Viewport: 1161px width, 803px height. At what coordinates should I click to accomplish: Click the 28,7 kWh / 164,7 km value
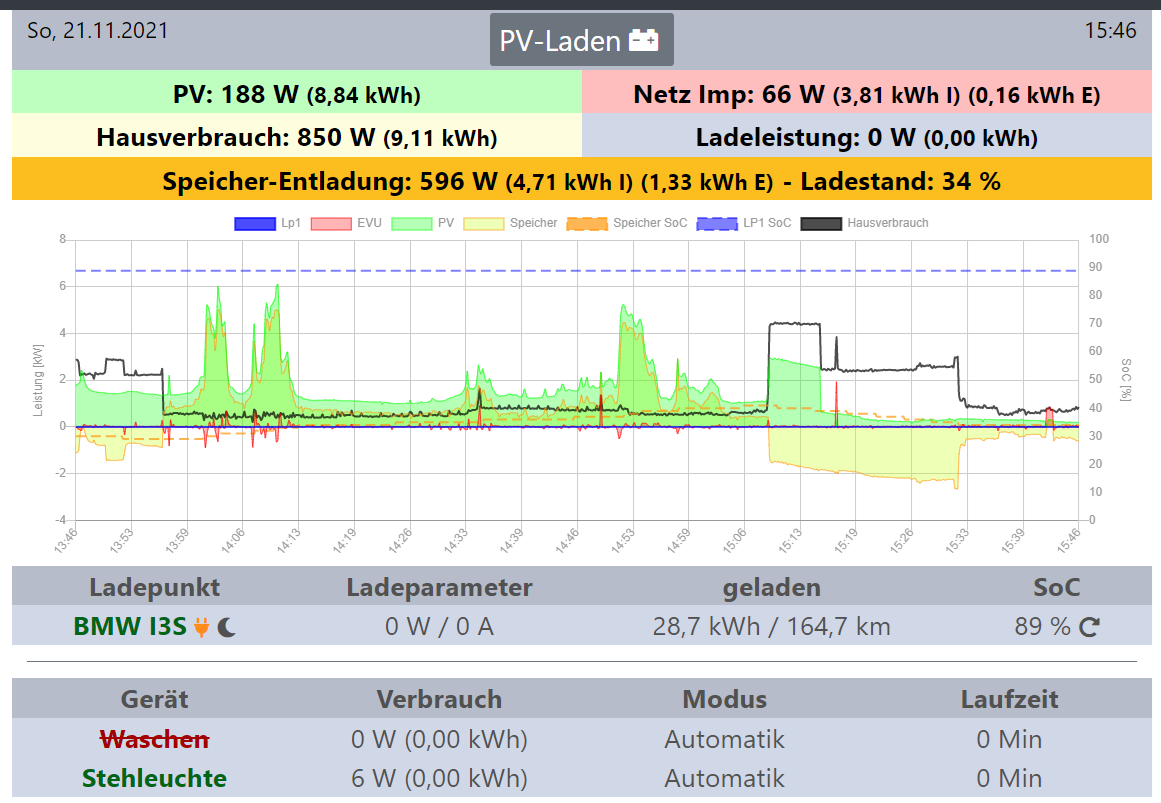[x=772, y=627]
